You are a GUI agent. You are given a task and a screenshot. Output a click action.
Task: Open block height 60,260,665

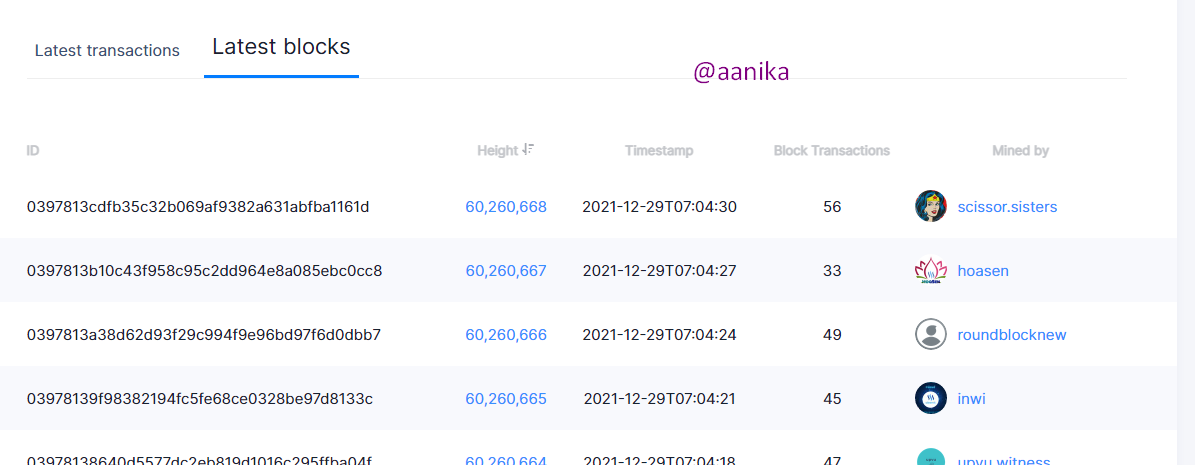click(x=506, y=399)
